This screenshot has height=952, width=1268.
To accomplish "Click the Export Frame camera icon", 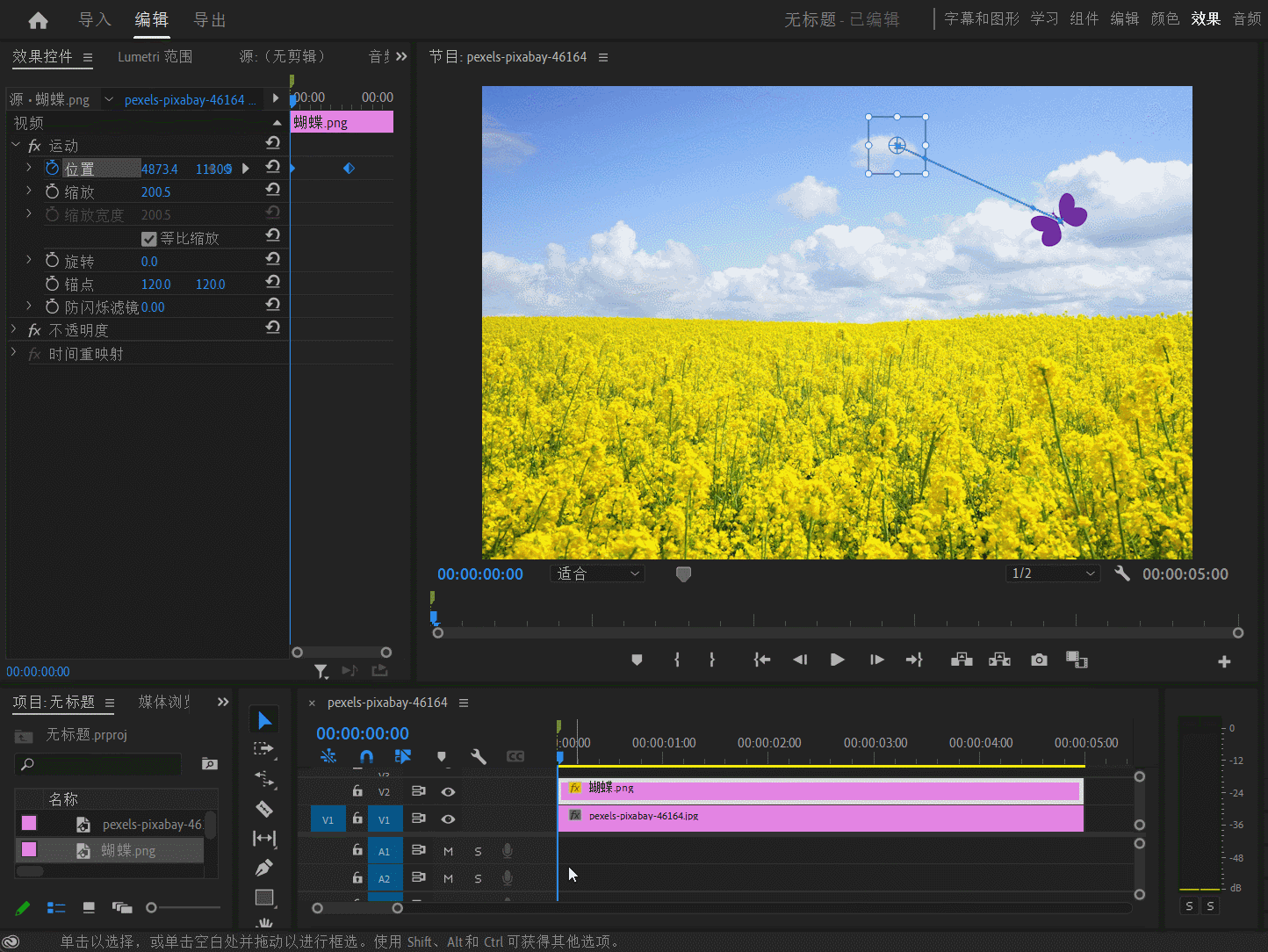I will click(x=1039, y=660).
